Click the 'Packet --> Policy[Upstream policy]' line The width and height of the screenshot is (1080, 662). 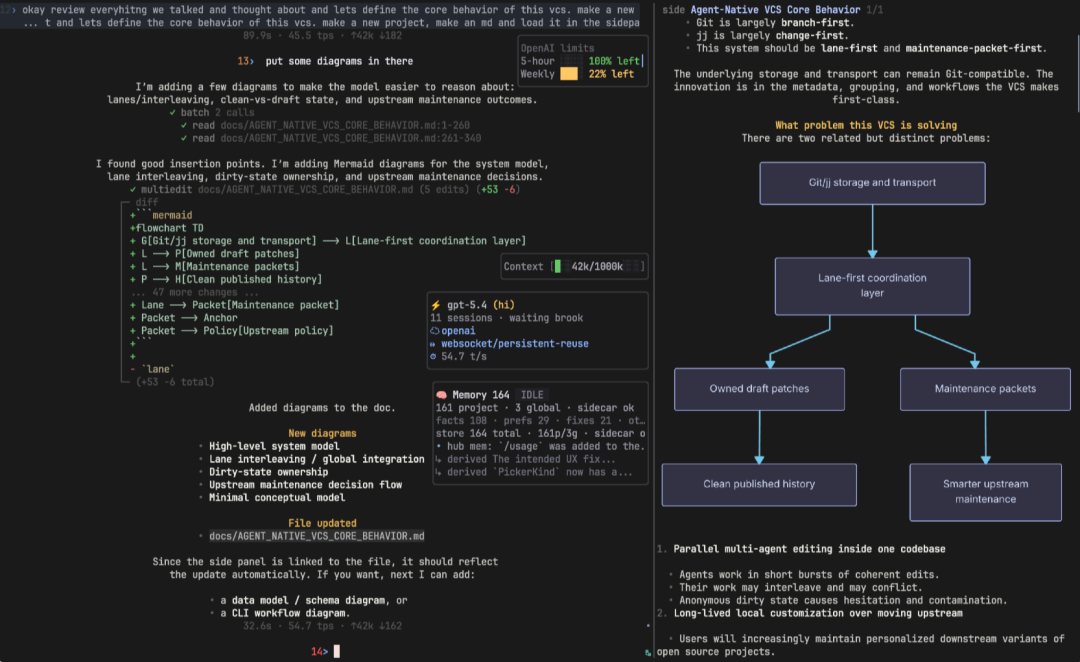231,331
